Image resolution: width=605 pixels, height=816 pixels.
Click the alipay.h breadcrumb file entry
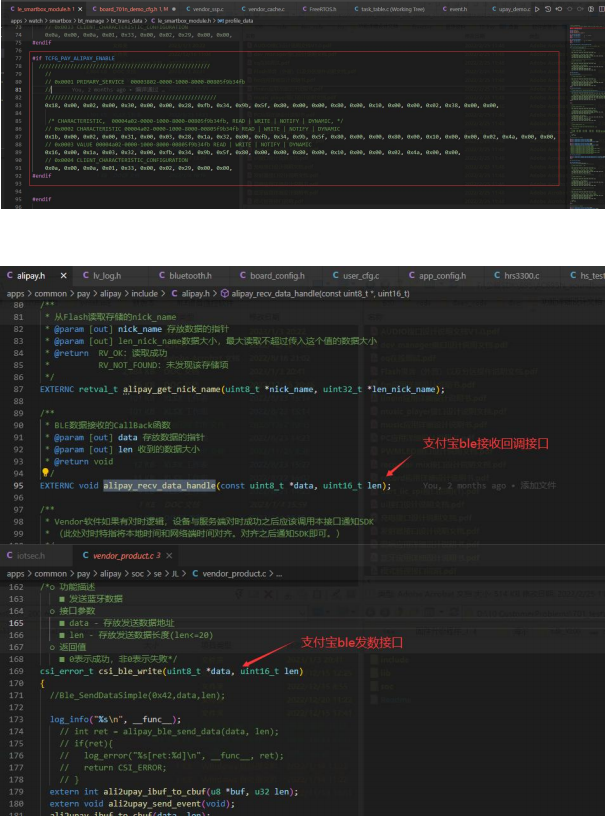pos(195,294)
